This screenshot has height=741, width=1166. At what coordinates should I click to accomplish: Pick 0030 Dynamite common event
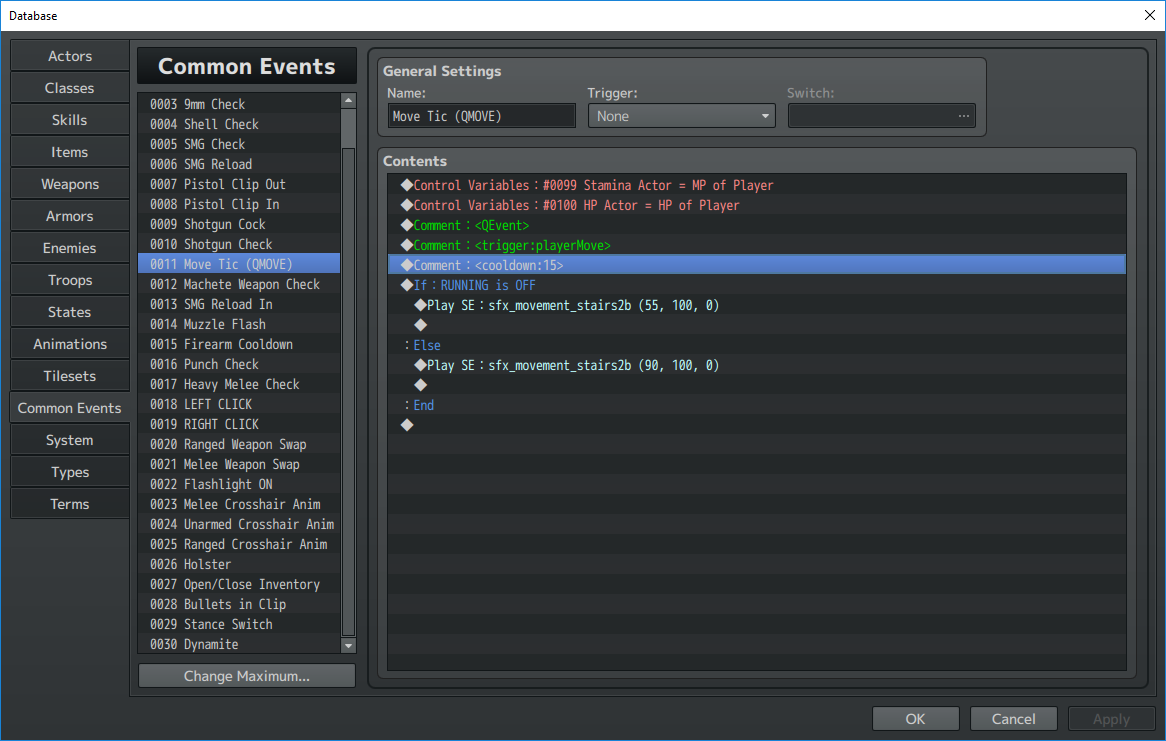pos(239,644)
